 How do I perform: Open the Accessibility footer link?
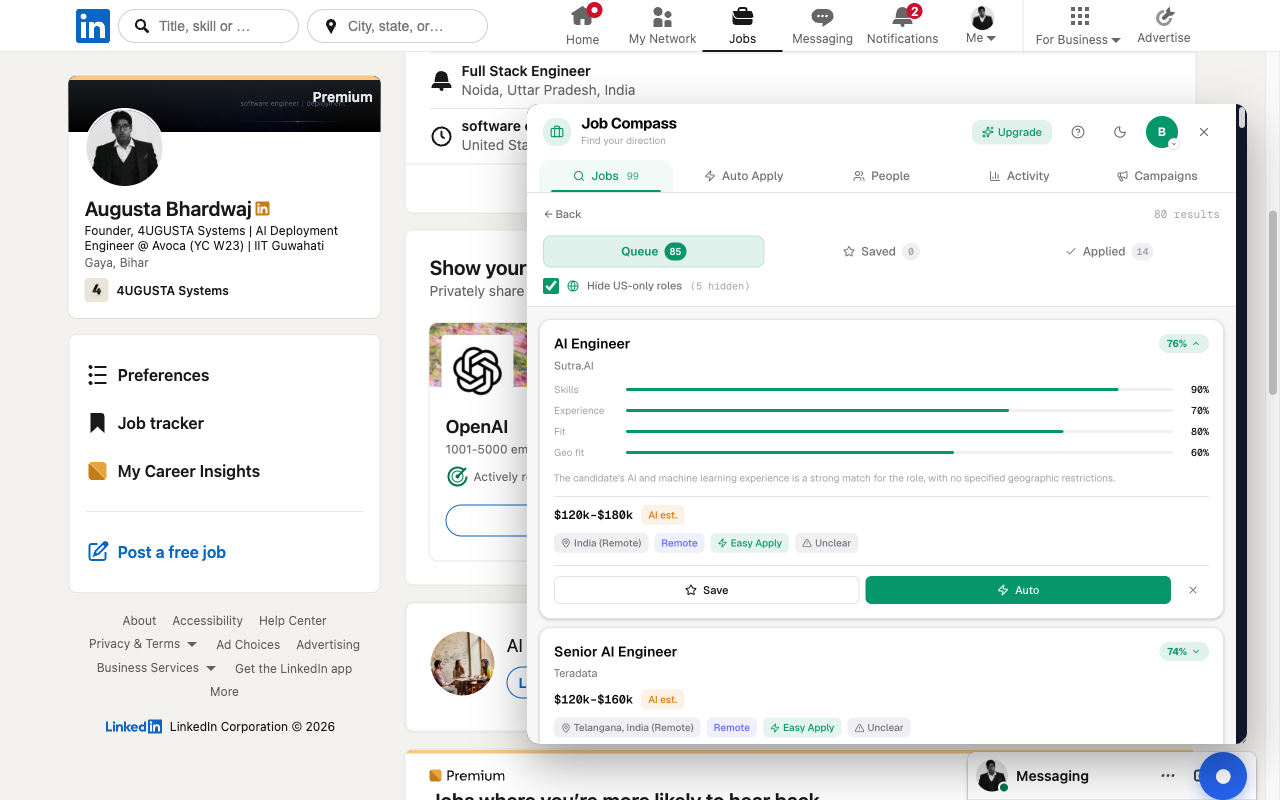pyautogui.click(x=207, y=621)
